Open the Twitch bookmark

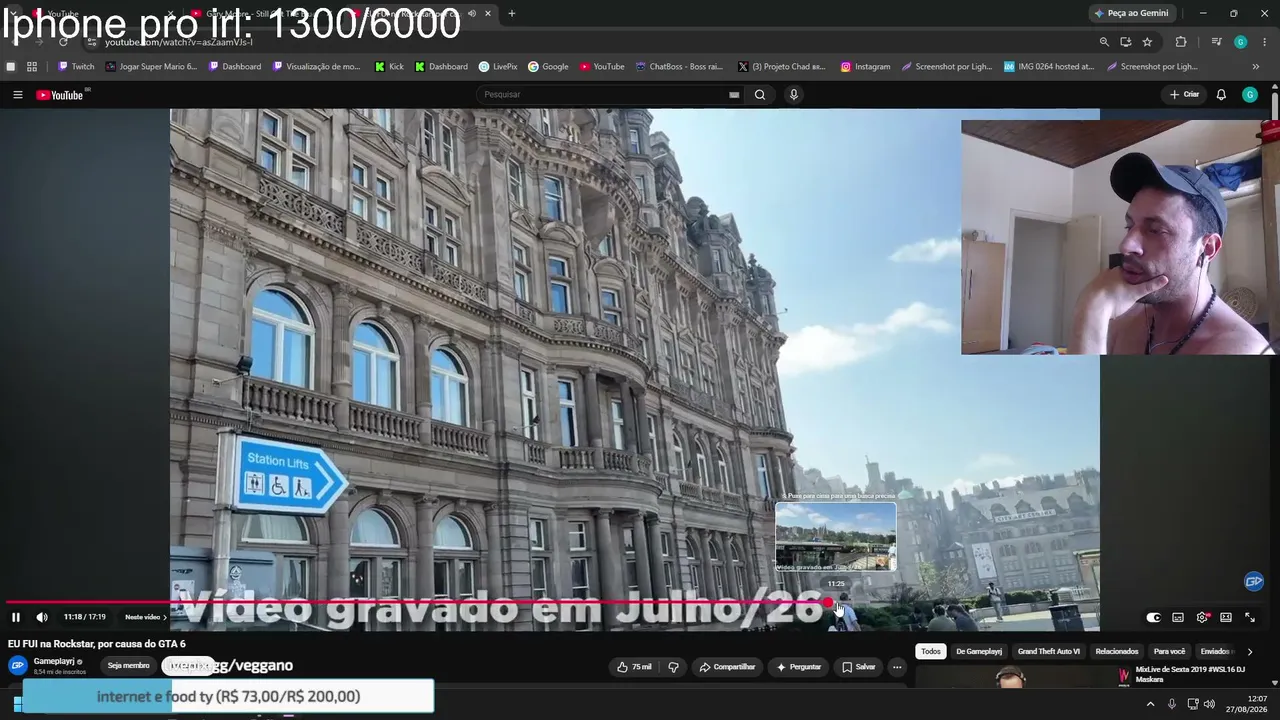[x=76, y=67]
